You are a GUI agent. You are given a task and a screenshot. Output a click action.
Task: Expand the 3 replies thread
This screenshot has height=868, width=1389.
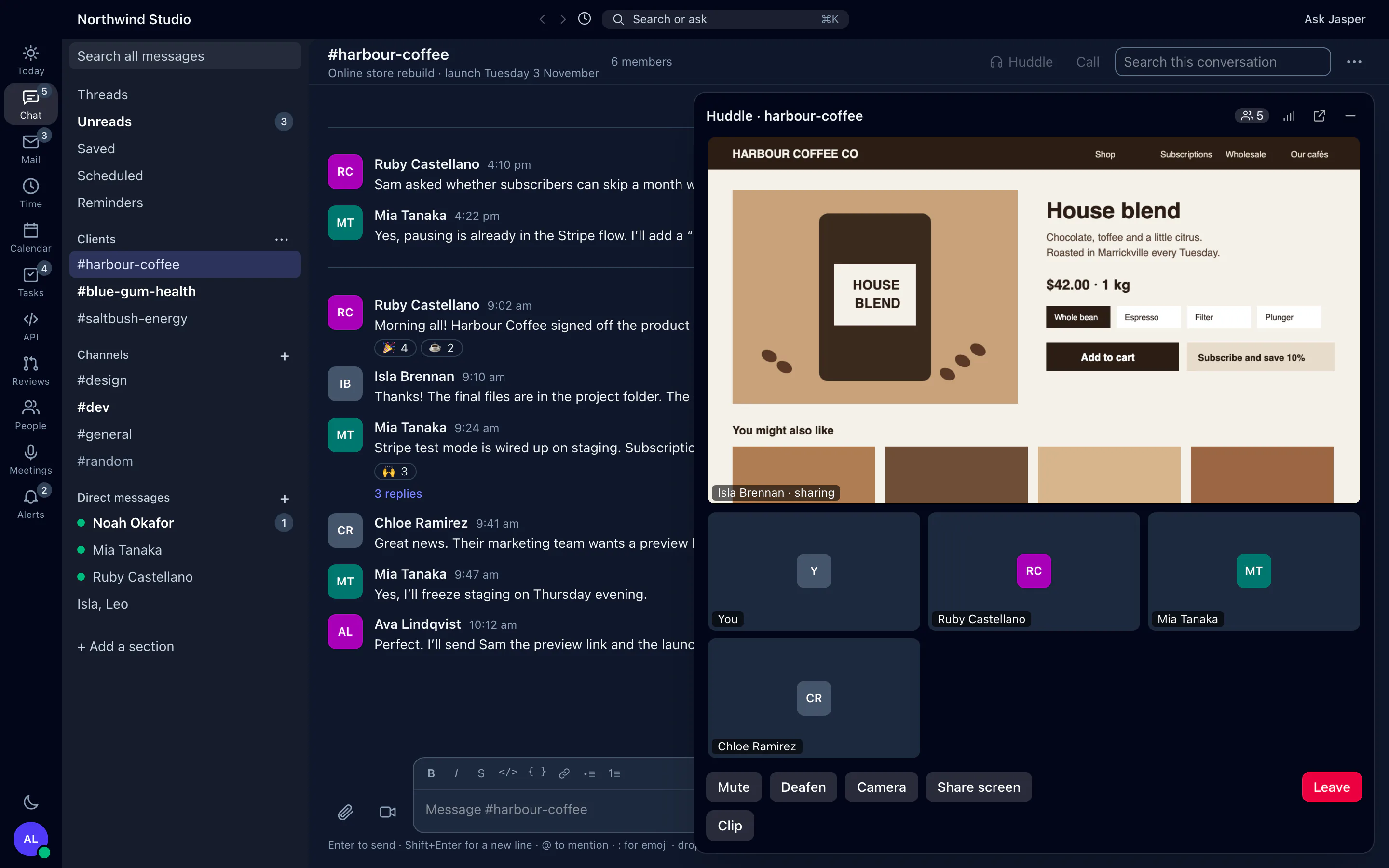point(398,494)
